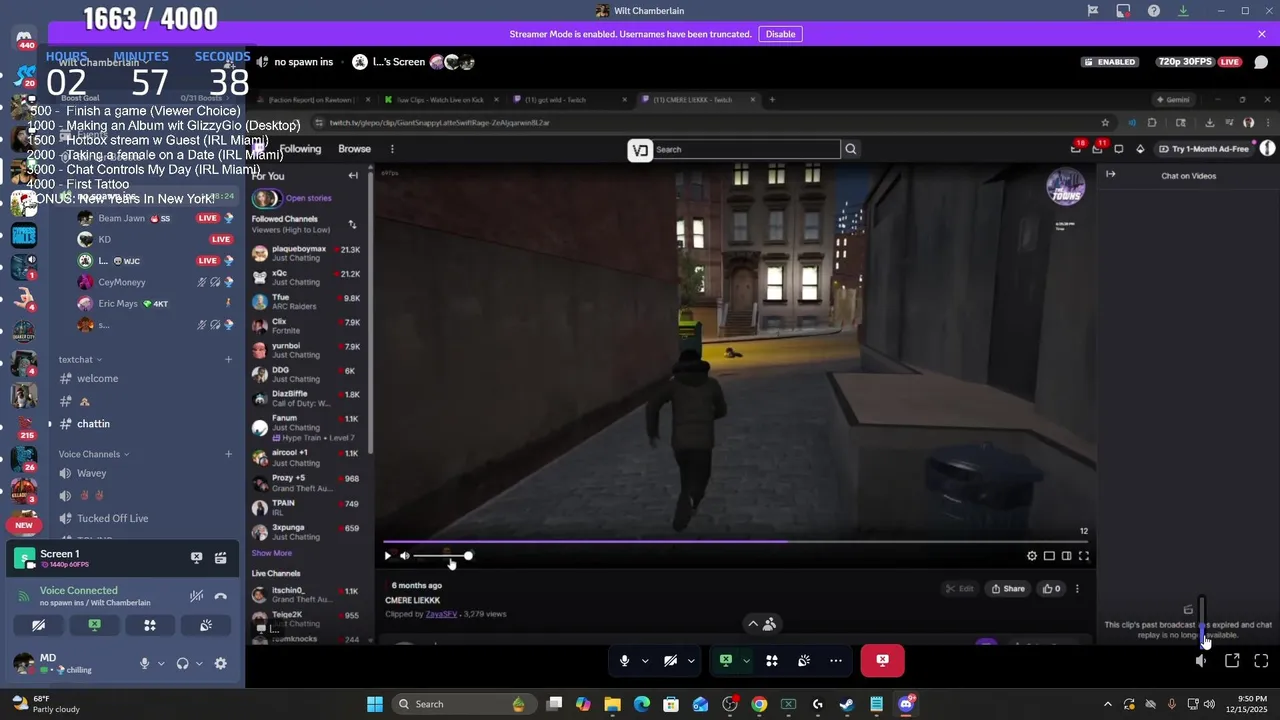Select CeyMoney in the voice channel list
The image size is (1280, 720).
pos(155,283)
